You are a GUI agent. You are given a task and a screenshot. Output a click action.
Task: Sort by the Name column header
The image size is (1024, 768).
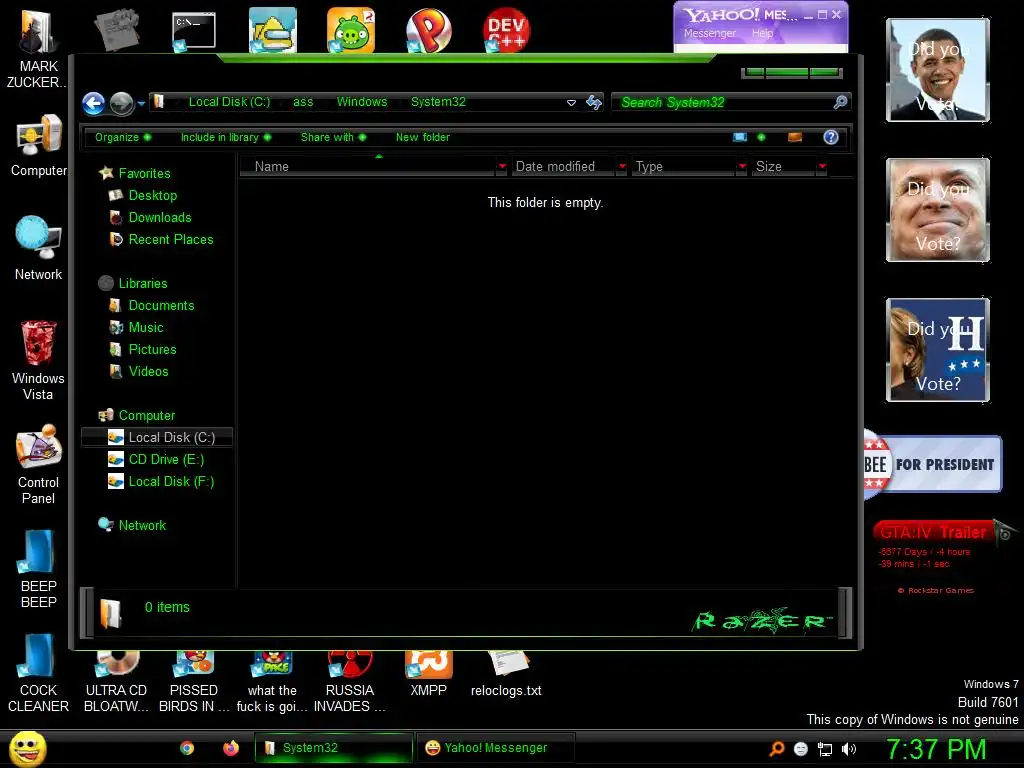click(x=368, y=167)
